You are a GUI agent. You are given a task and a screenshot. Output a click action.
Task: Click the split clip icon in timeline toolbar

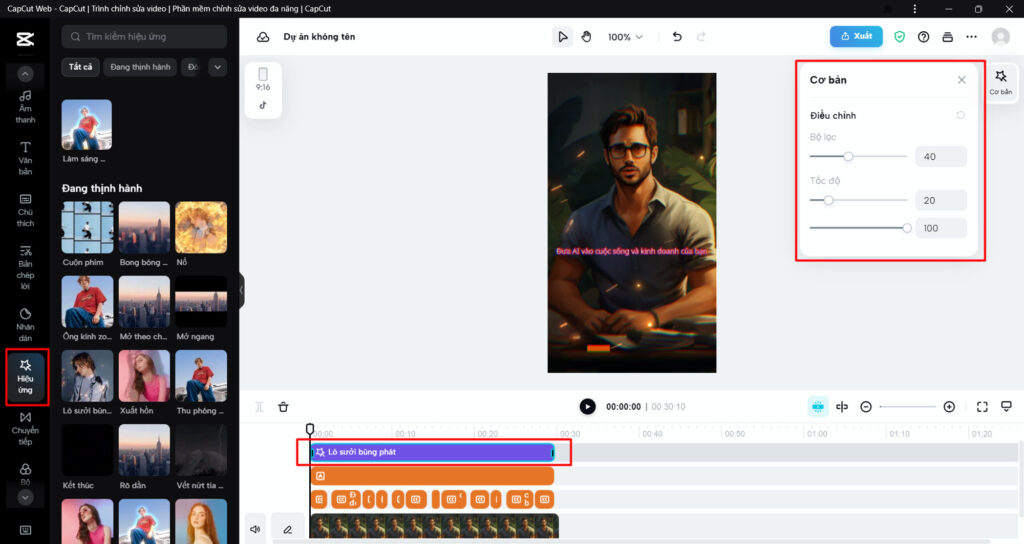click(x=842, y=407)
